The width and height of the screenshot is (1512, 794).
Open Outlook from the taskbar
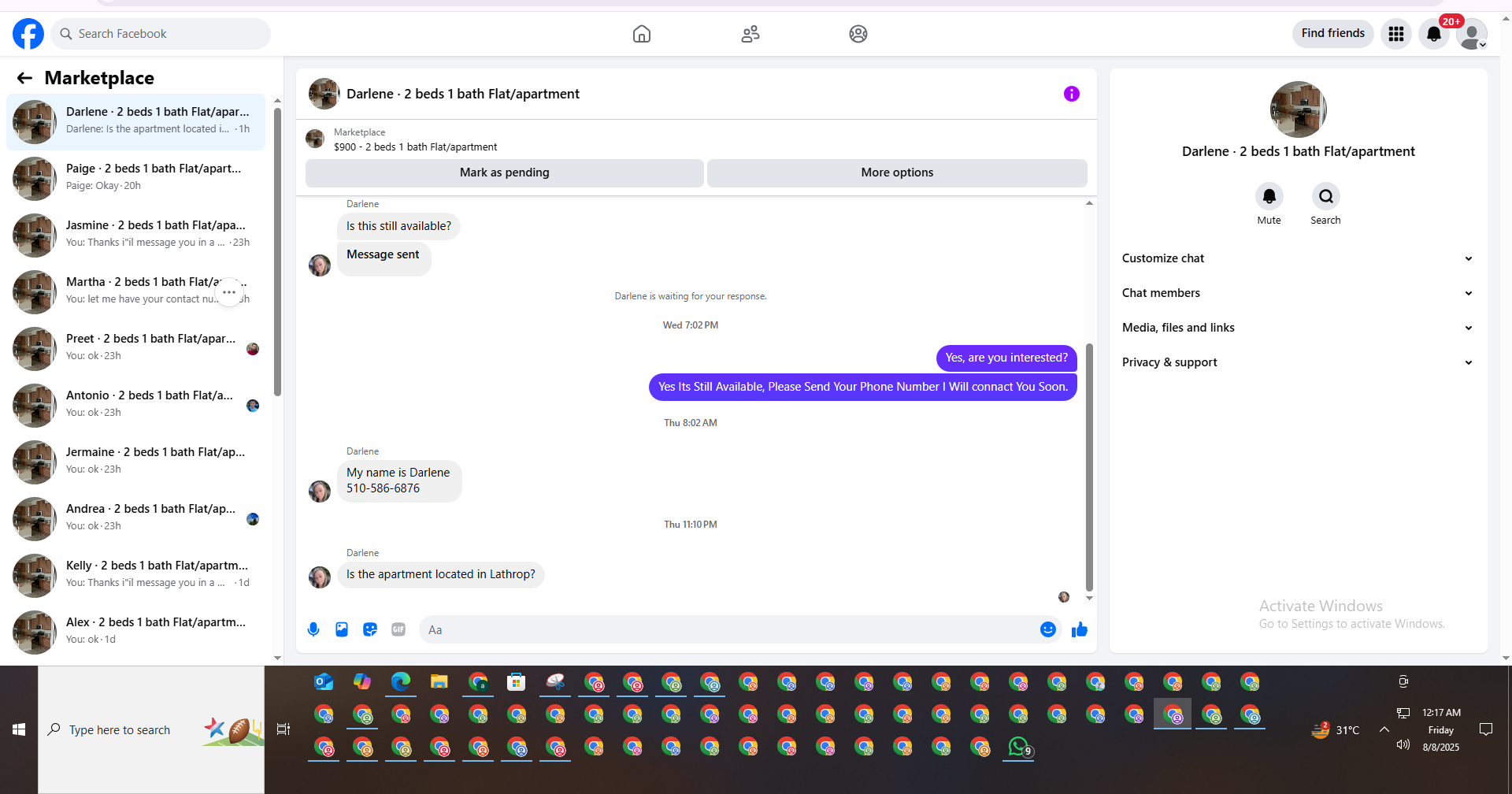click(x=324, y=682)
